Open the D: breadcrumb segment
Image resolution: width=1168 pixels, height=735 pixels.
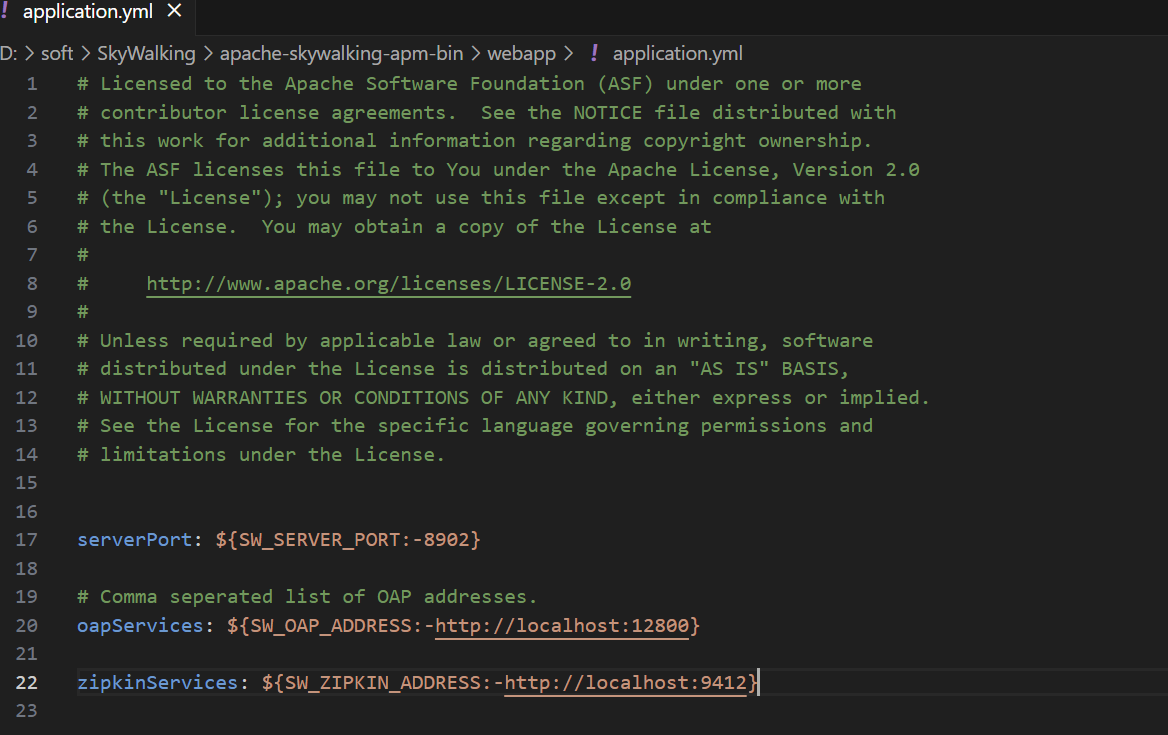pyautogui.click(x=8, y=54)
